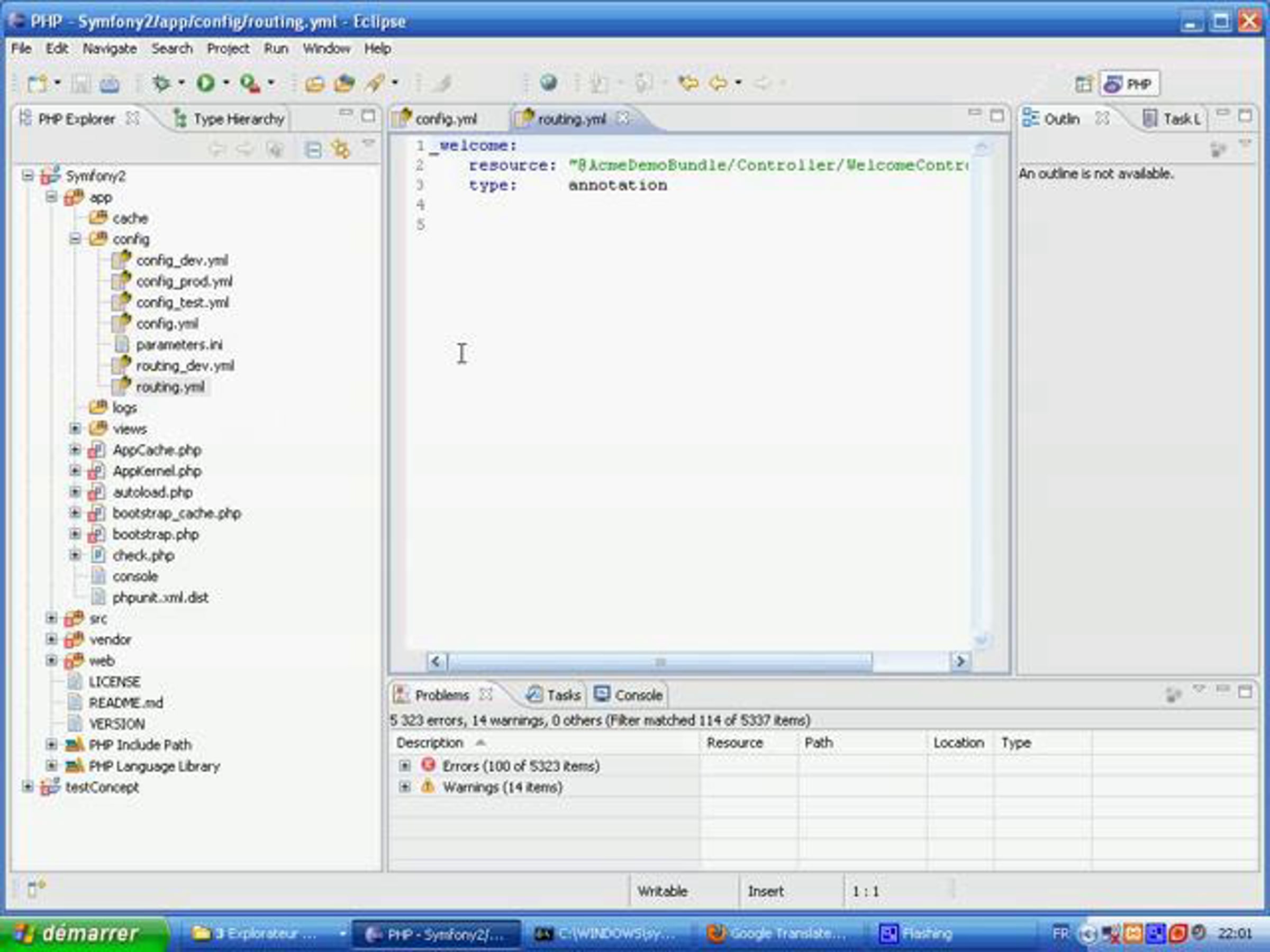The height and width of the screenshot is (952, 1270).
Task: Expand the src folder
Action: 52,619
